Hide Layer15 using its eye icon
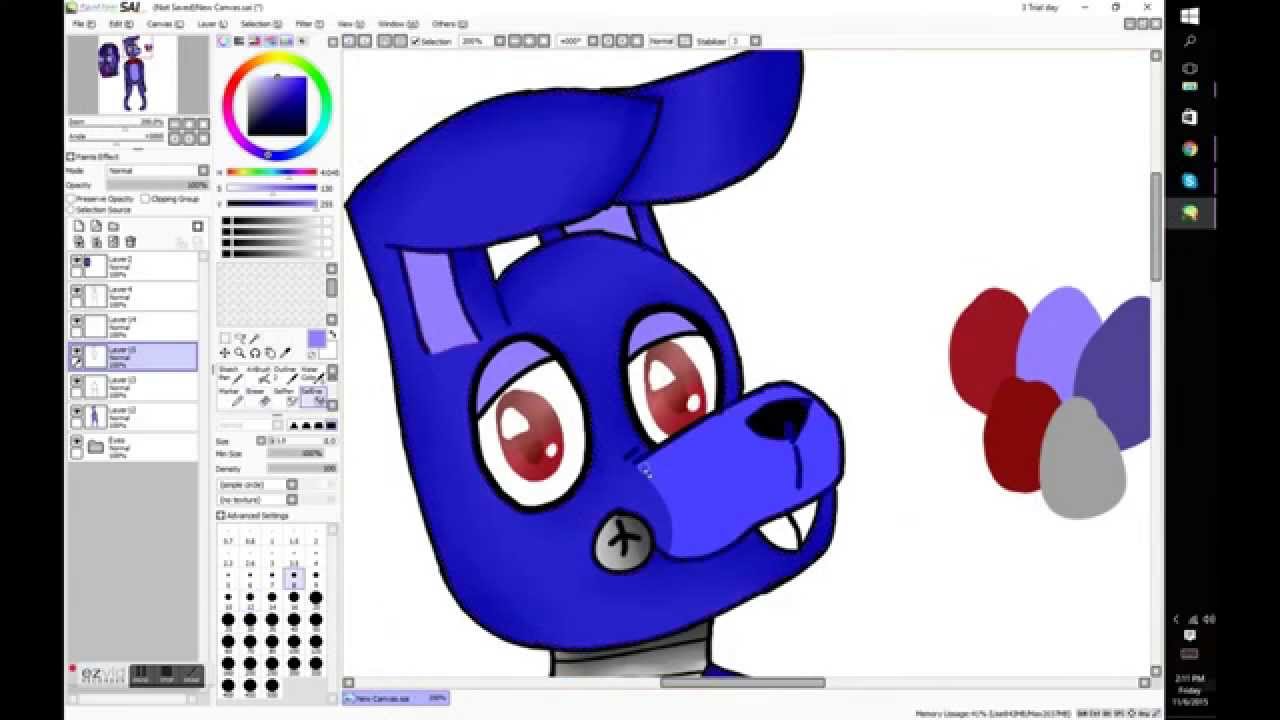This screenshot has width=1280, height=720. [x=77, y=351]
